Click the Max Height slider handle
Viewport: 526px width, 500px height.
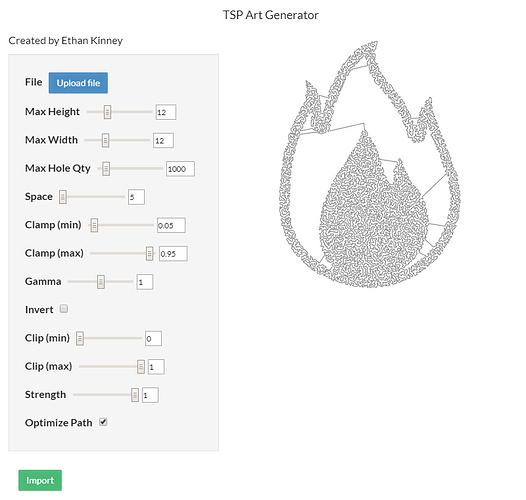[x=107, y=112]
